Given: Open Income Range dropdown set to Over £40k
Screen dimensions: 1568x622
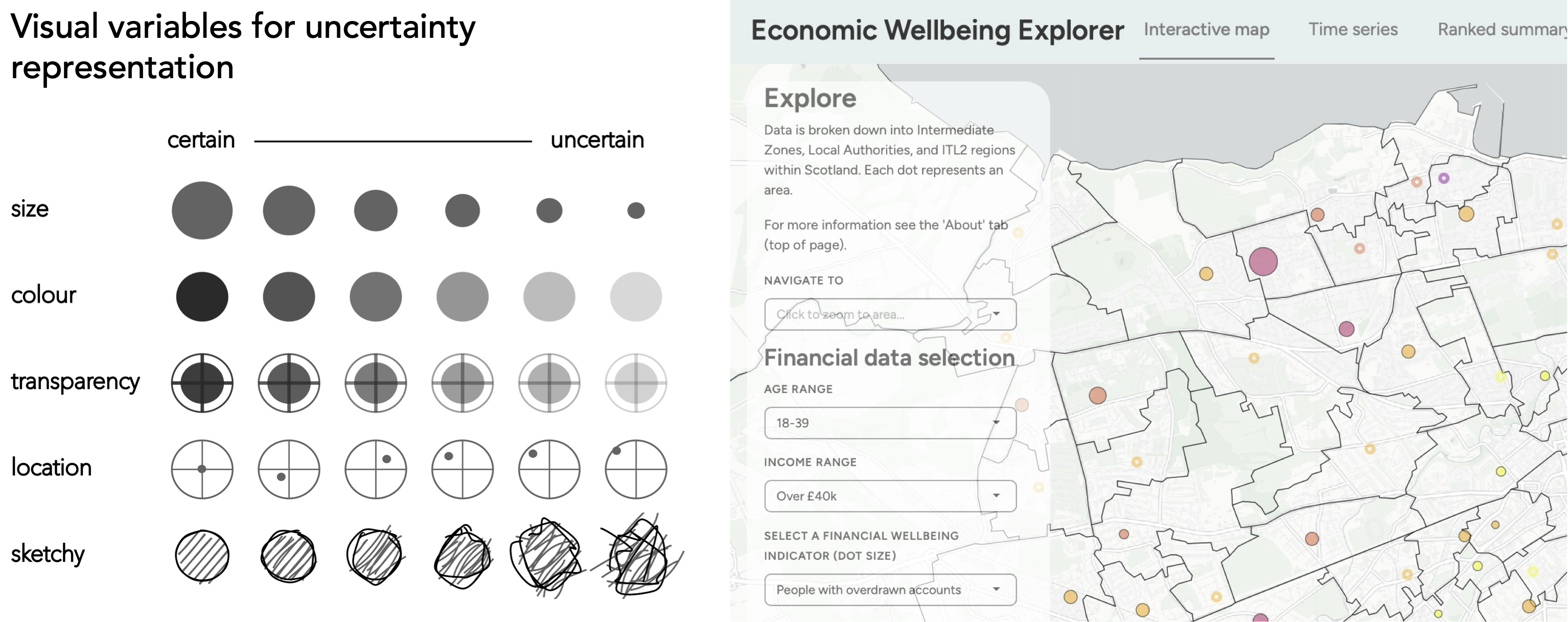Looking at the screenshot, I should point(889,496).
